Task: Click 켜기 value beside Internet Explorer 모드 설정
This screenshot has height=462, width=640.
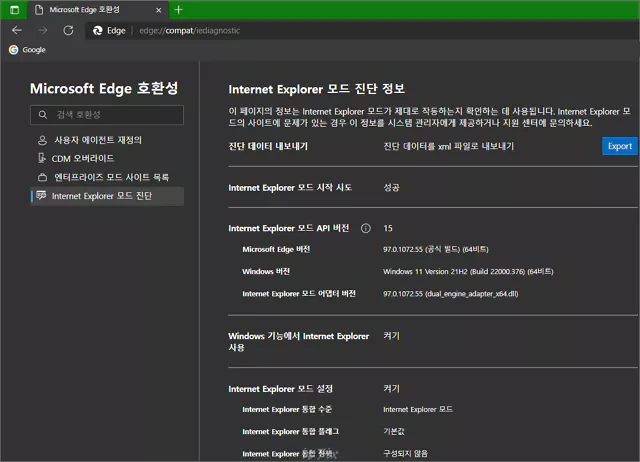Action: click(x=391, y=389)
